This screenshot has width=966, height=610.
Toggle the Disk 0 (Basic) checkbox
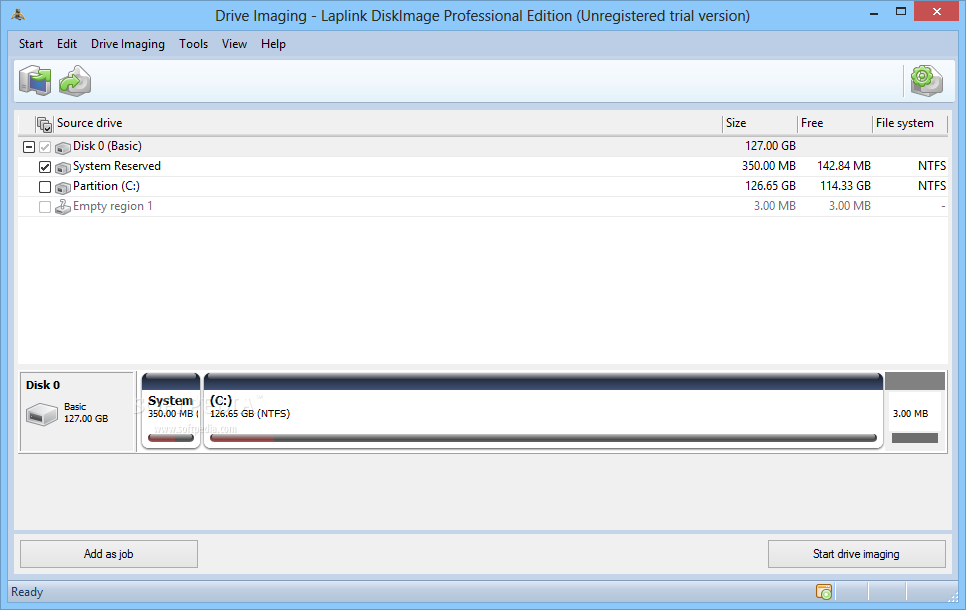pyautogui.click(x=45, y=147)
